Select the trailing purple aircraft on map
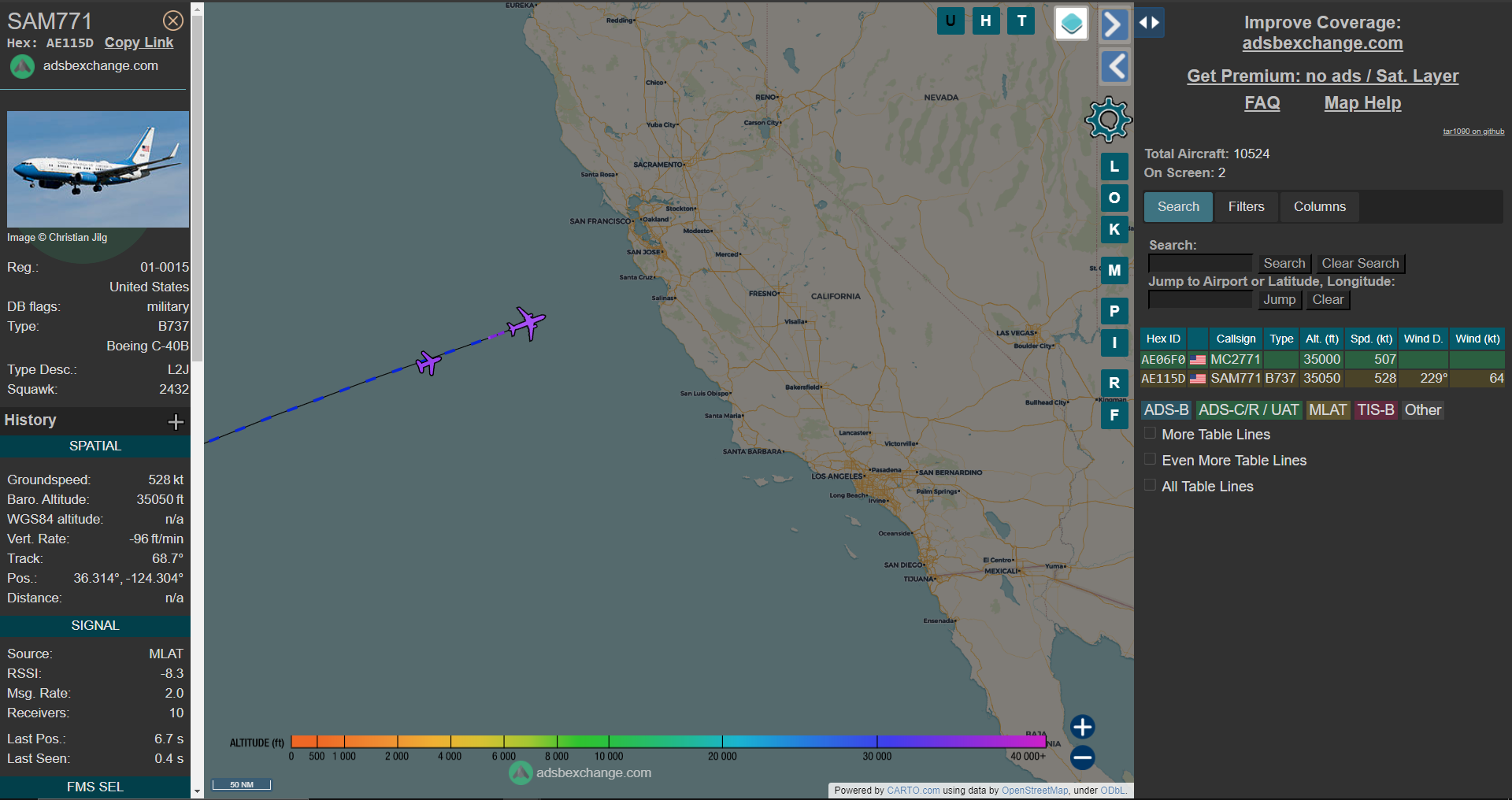This screenshot has height=800, width=1512. coord(428,363)
